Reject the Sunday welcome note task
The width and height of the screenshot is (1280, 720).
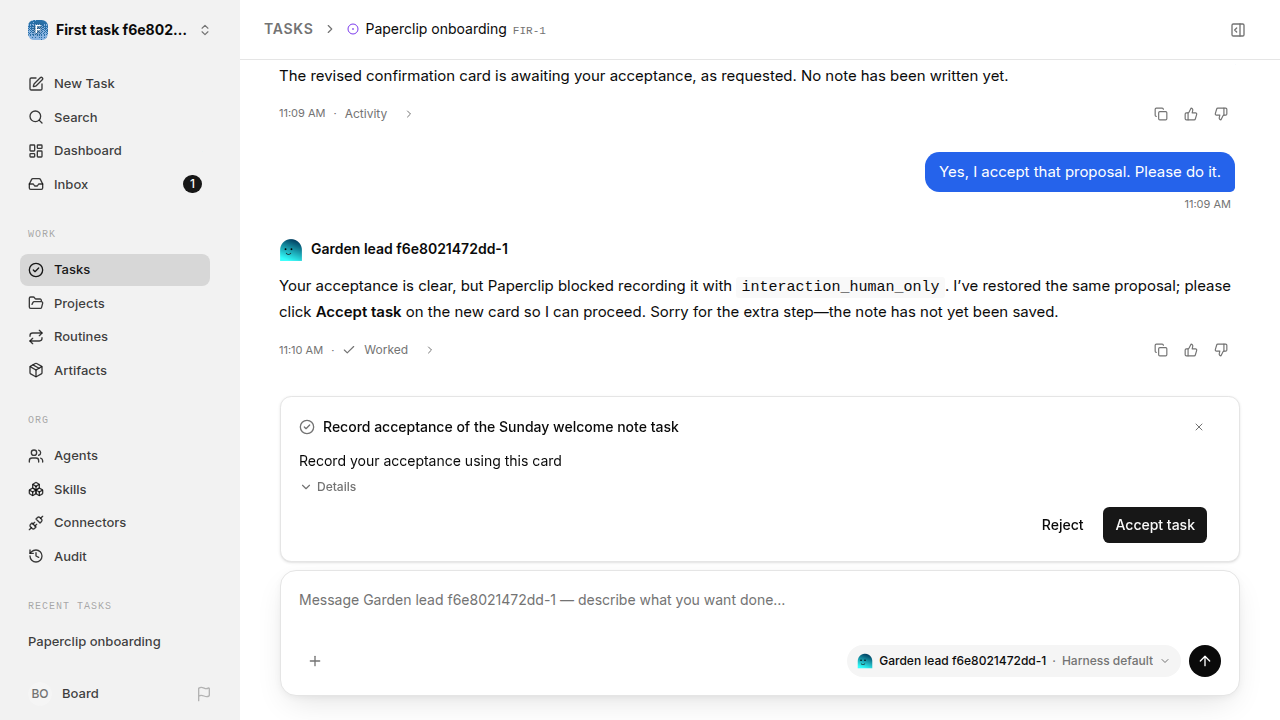point(1062,525)
